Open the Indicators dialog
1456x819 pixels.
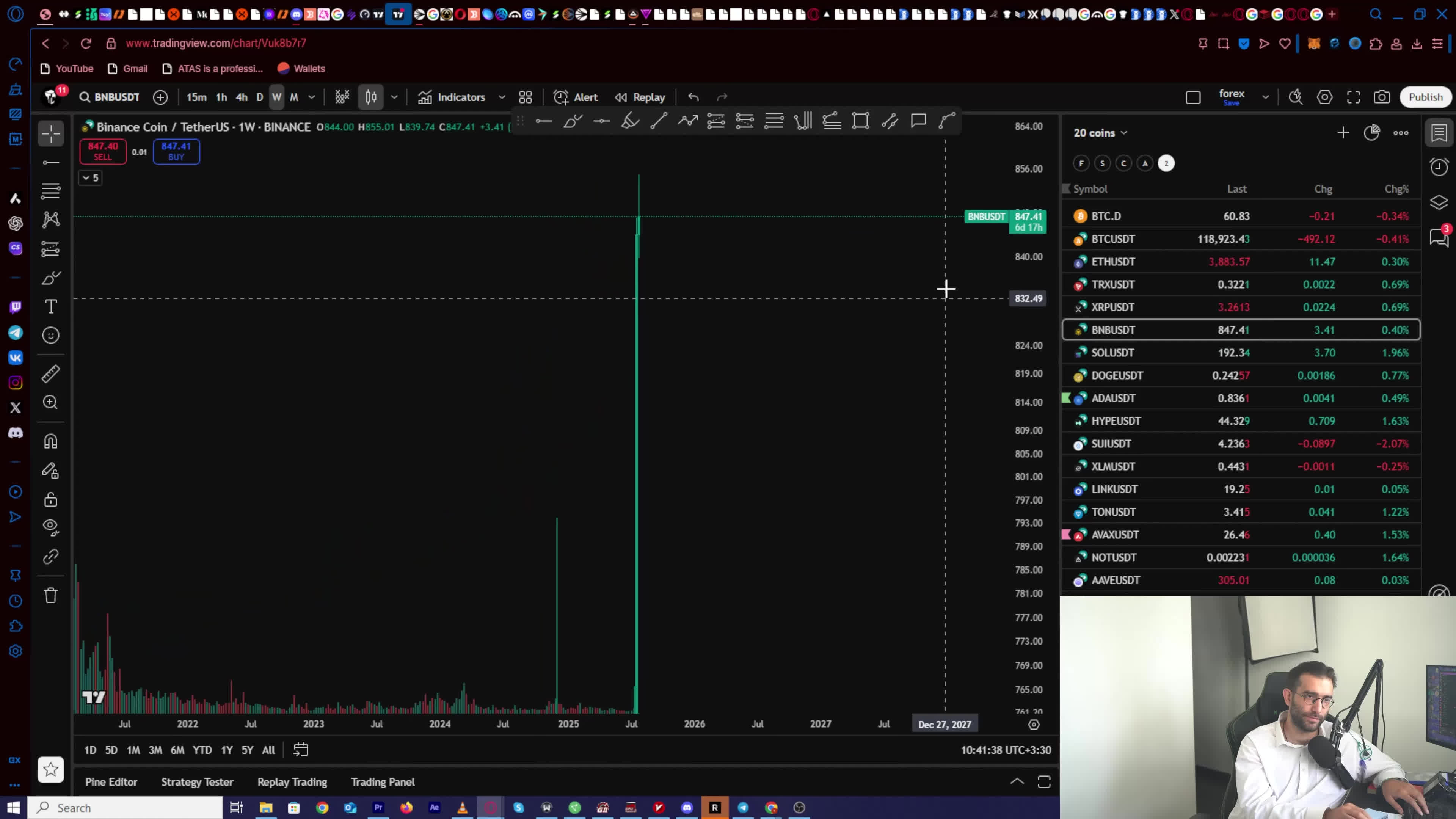click(452, 97)
